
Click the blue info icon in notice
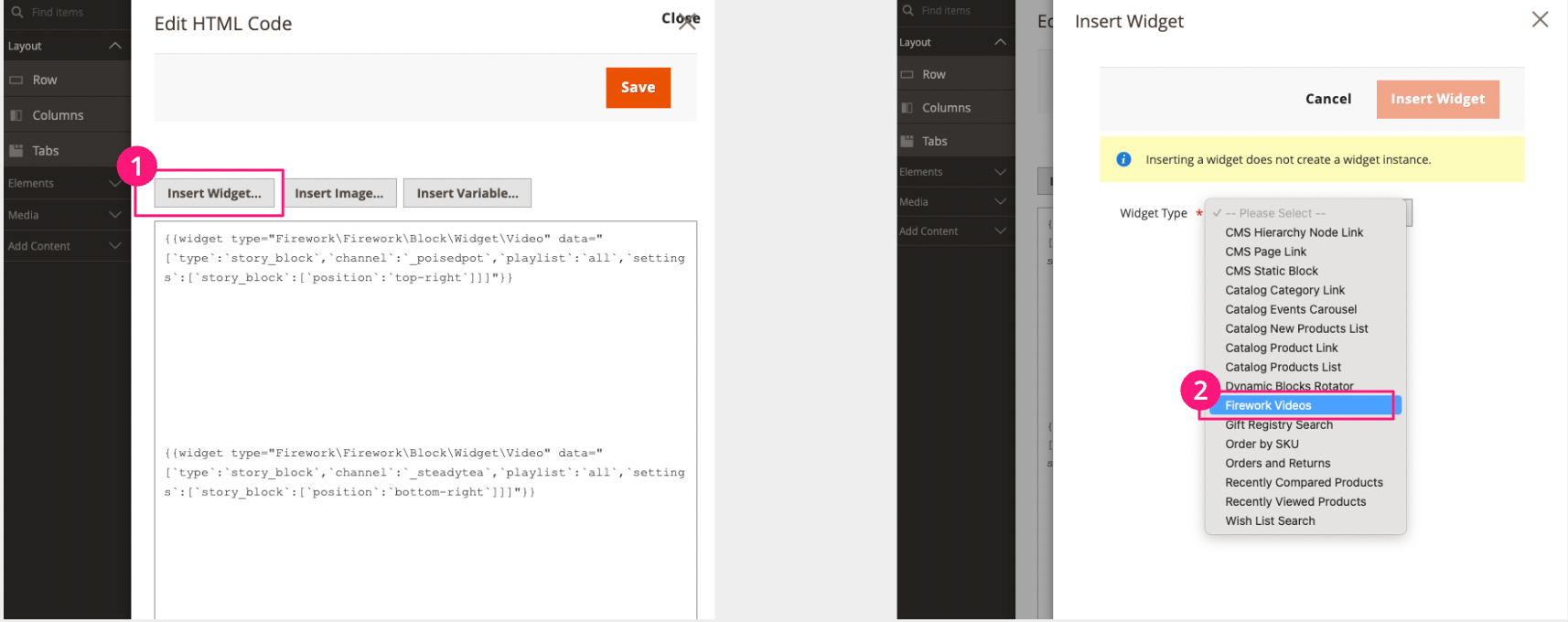pyautogui.click(x=1123, y=159)
